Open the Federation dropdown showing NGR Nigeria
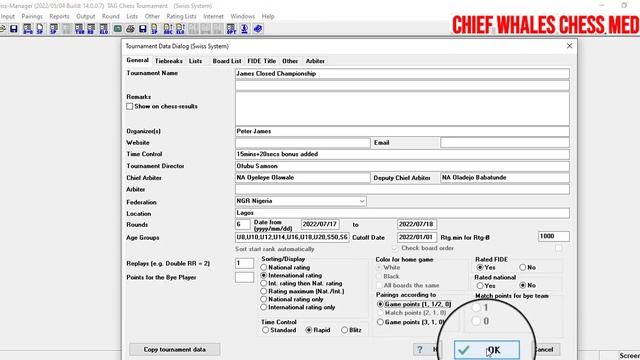The width and height of the screenshot is (640, 360). [x=300, y=201]
